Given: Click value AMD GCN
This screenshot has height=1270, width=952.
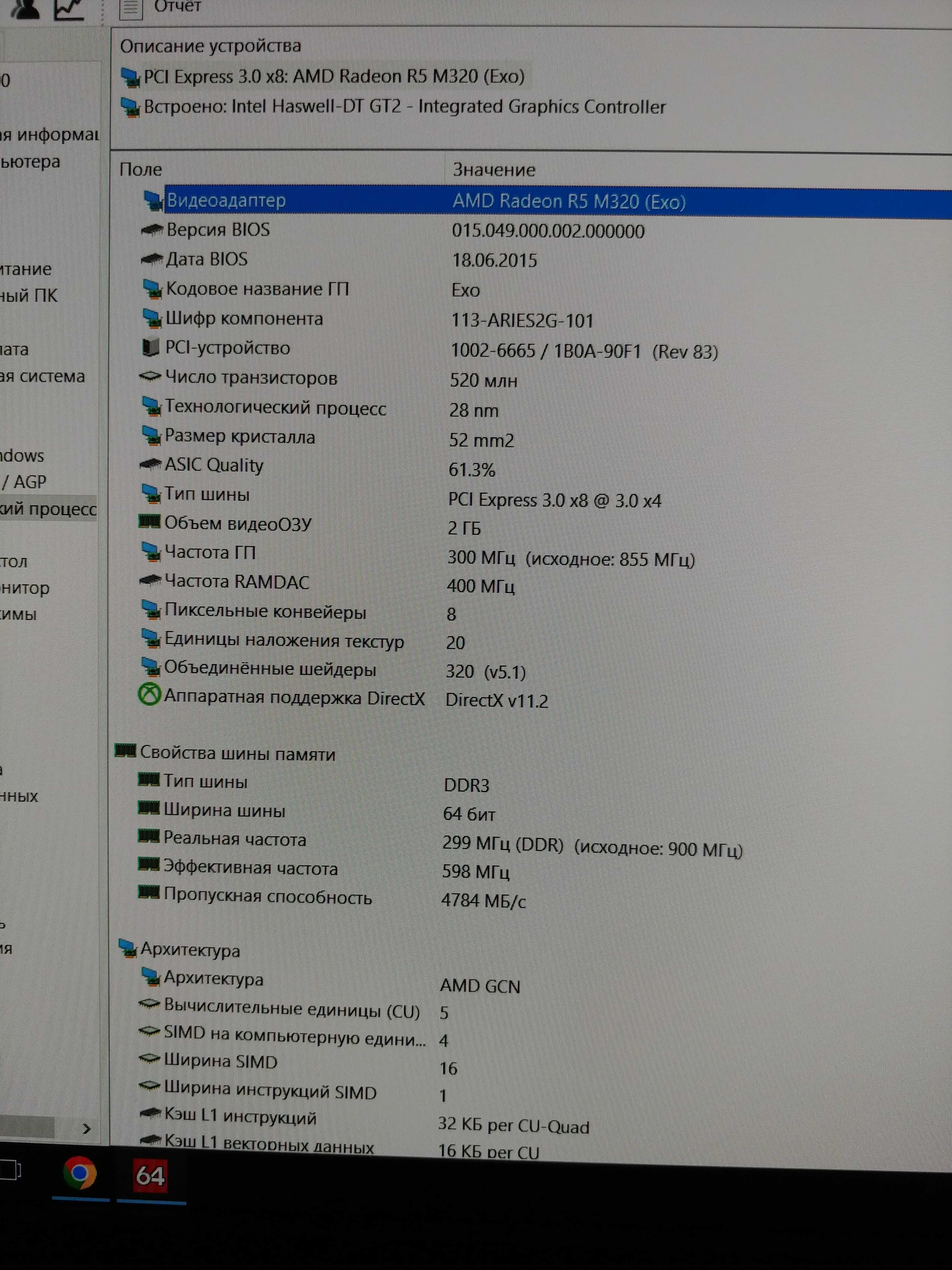Looking at the screenshot, I should coord(480,986).
